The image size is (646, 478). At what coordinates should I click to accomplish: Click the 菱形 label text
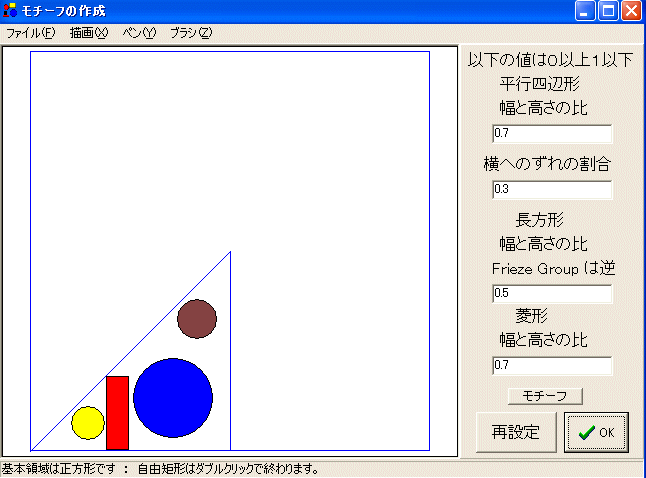[x=531, y=316]
